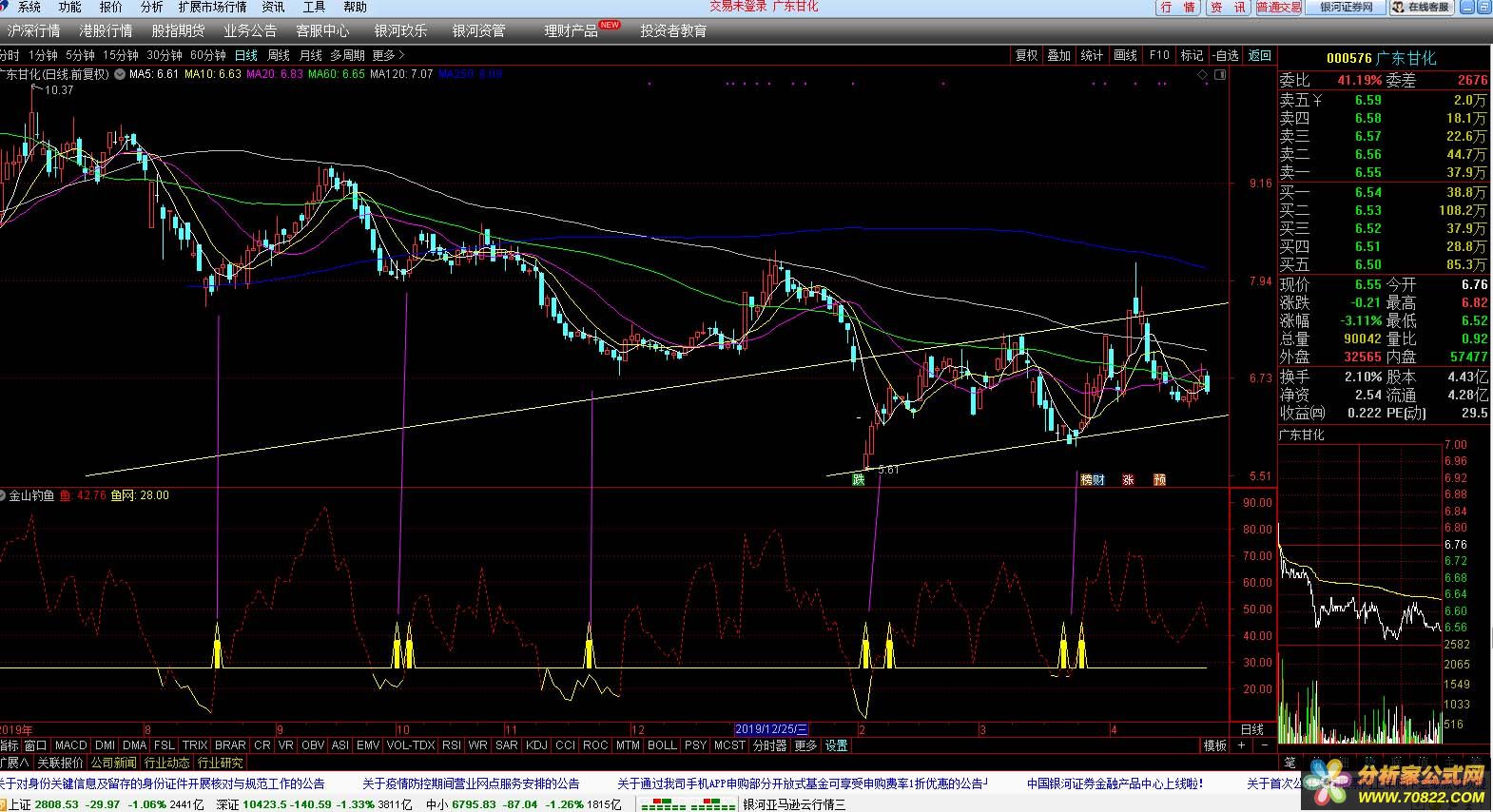The width and height of the screenshot is (1493, 812).
Task: Click the MA5 indicator color label
Action: [x=154, y=73]
